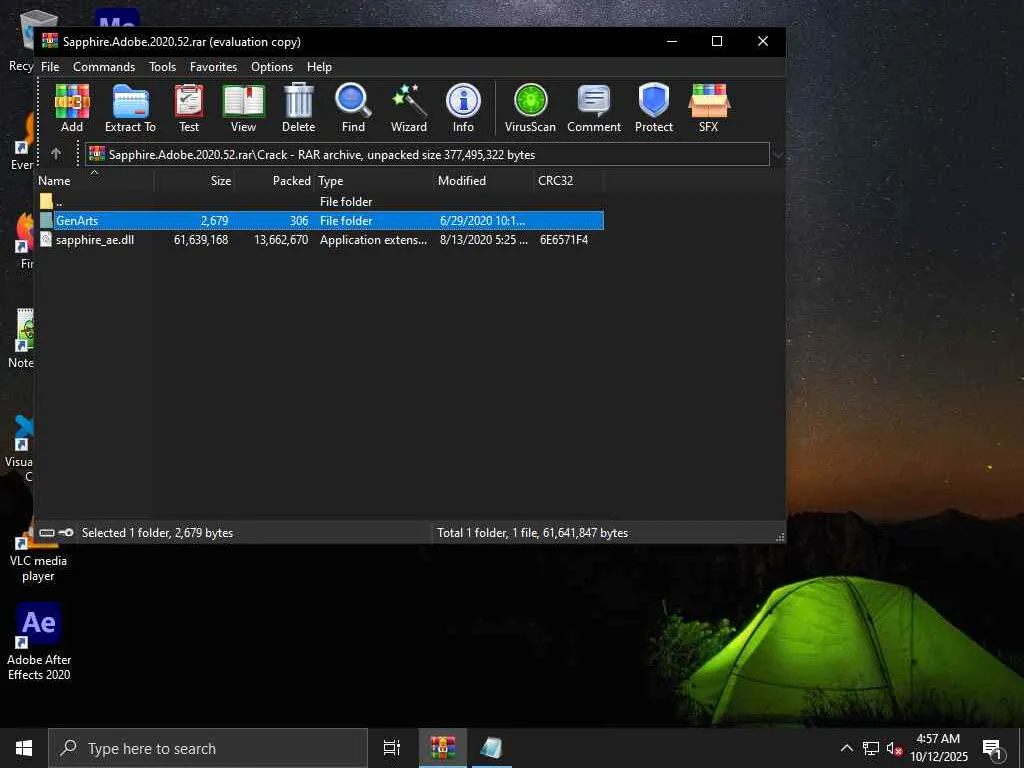Sort by the Packed column header
This screenshot has width=1024, height=768.
click(274, 180)
